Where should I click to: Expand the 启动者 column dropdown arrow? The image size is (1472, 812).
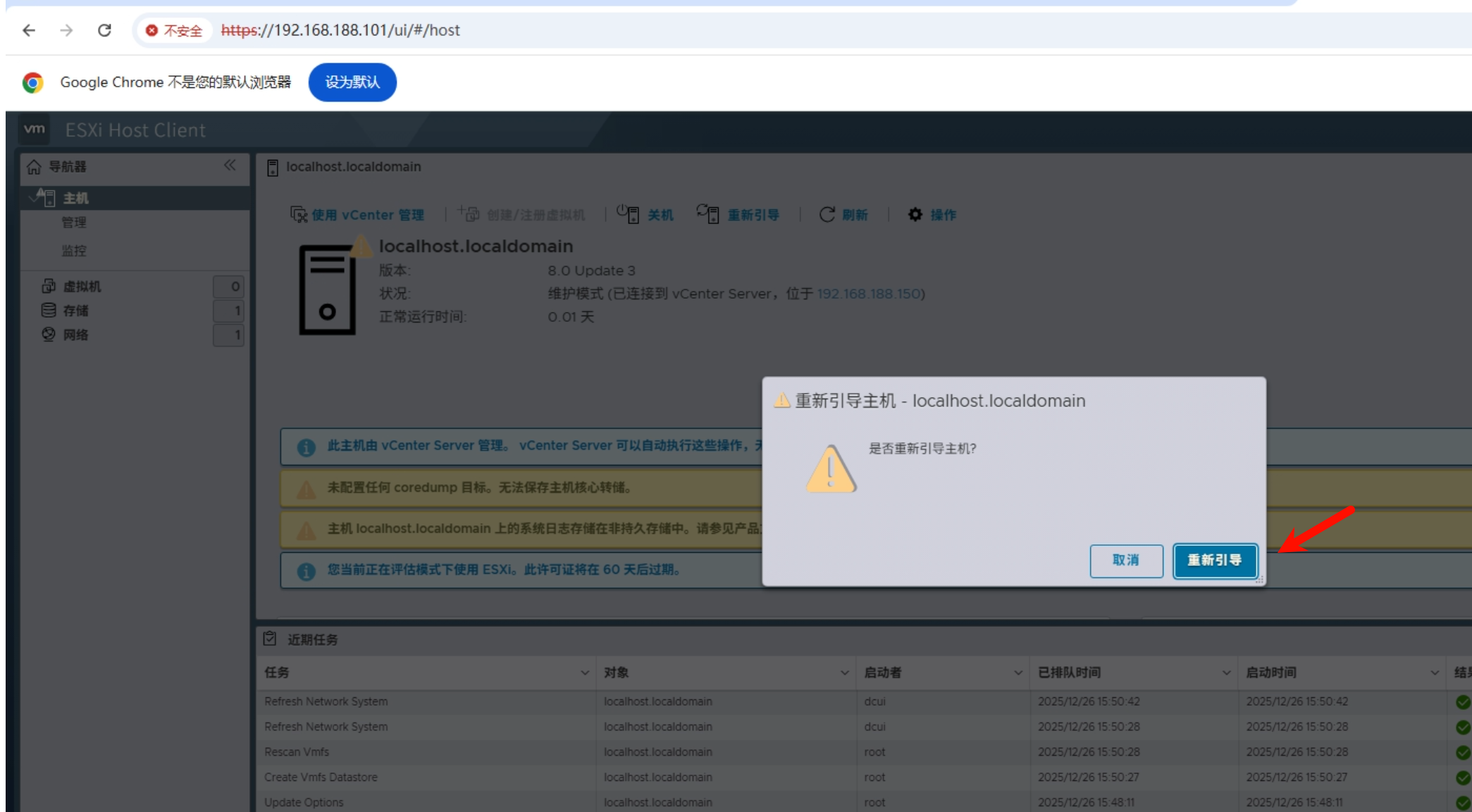click(x=1018, y=673)
